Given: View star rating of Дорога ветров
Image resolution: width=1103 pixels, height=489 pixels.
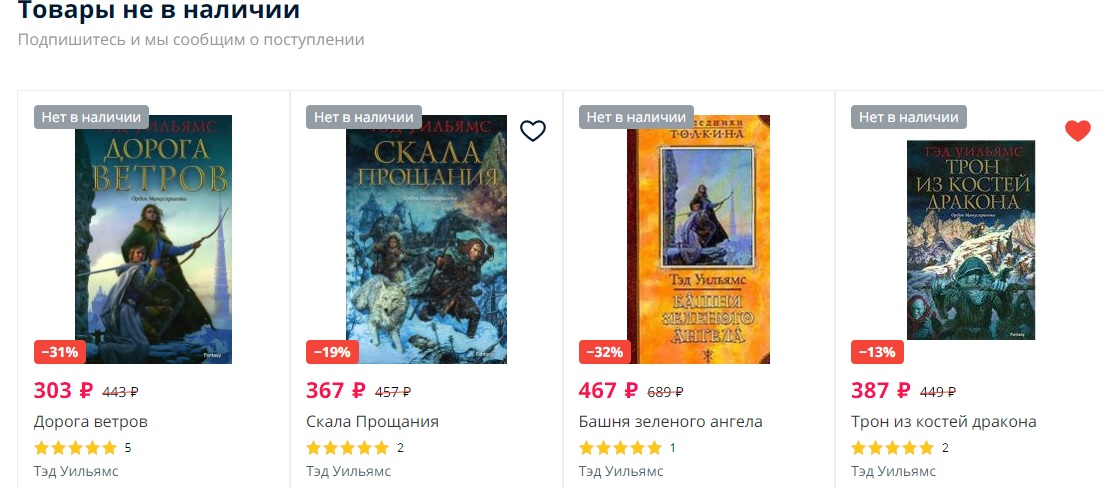Looking at the screenshot, I should tap(75, 447).
